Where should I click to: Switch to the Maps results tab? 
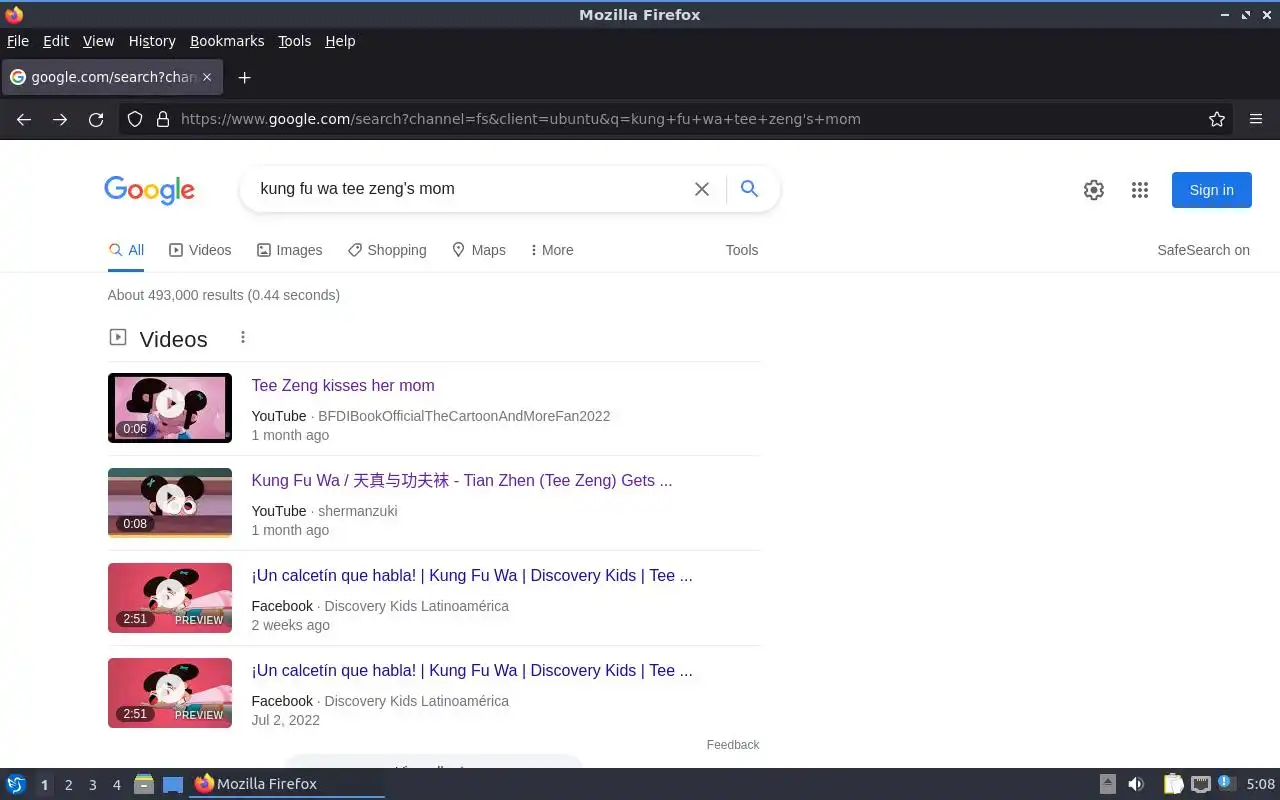click(478, 250)
